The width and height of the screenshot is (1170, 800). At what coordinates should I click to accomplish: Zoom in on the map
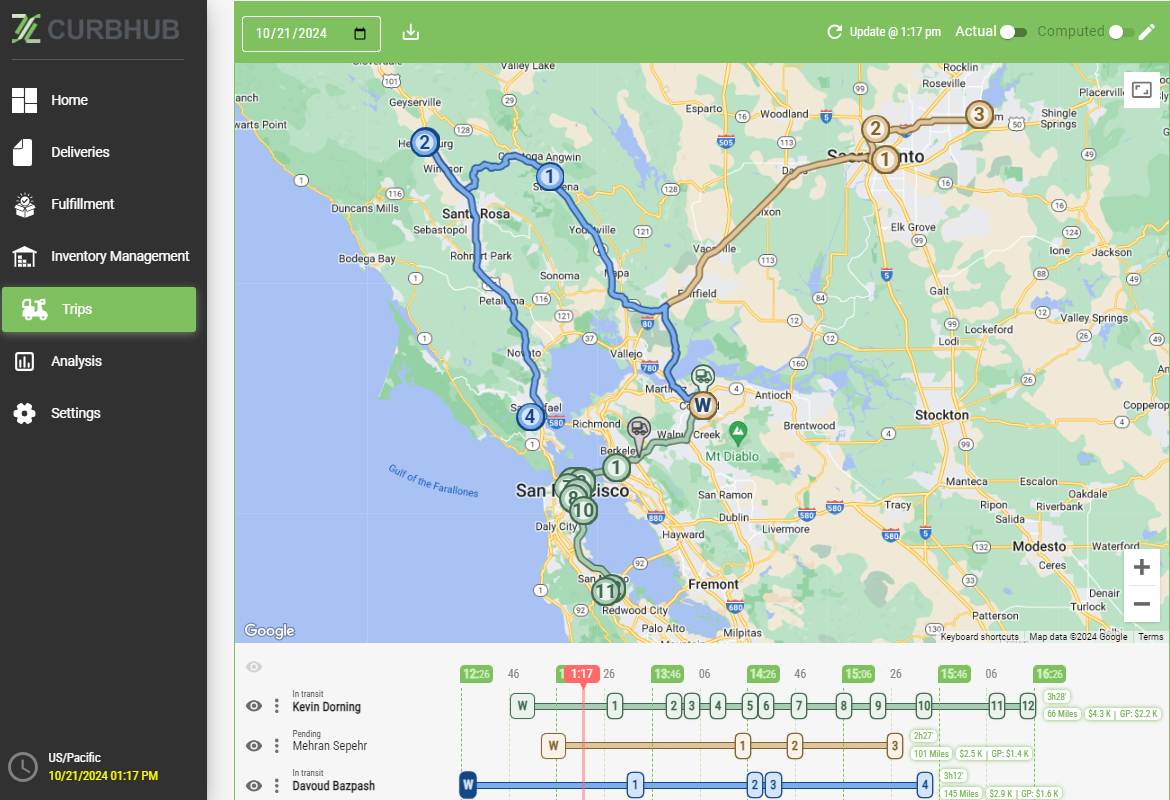point(1142,568)
